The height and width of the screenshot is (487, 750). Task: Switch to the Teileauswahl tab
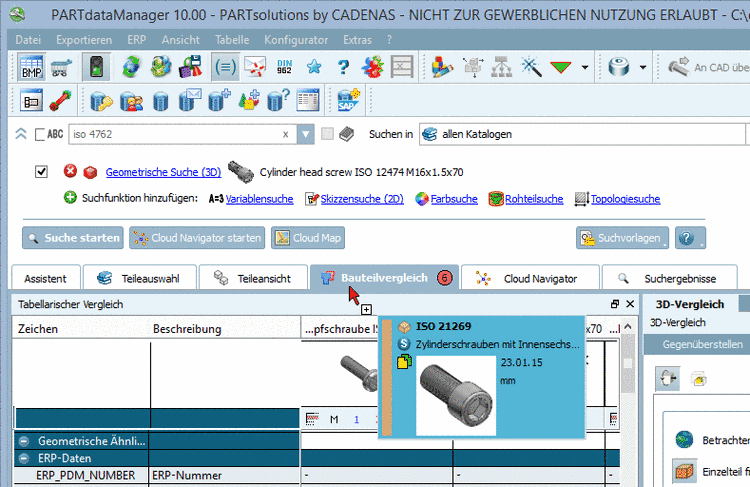[x=140, y=278]
